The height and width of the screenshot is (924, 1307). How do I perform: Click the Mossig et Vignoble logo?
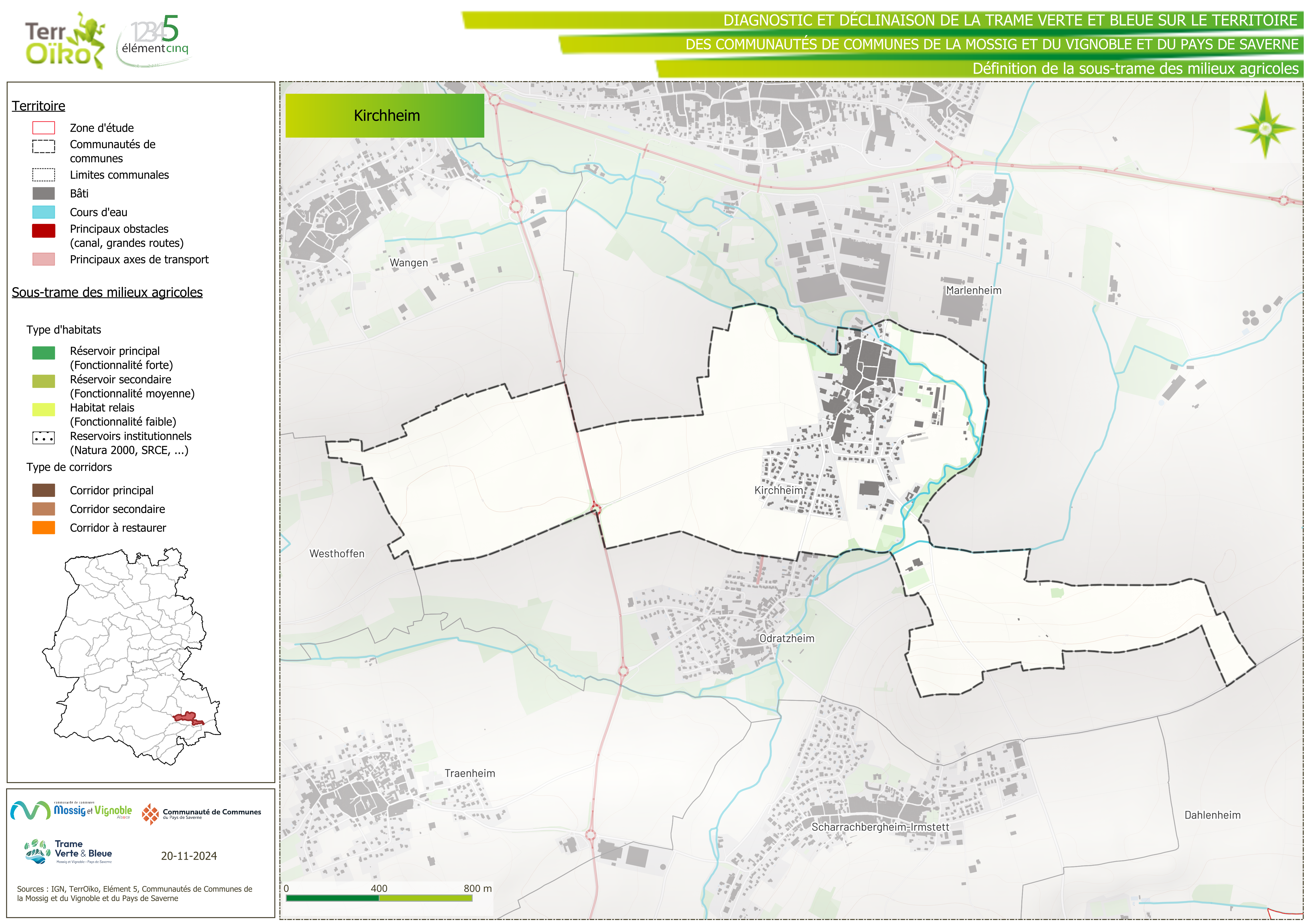point(71,810)
